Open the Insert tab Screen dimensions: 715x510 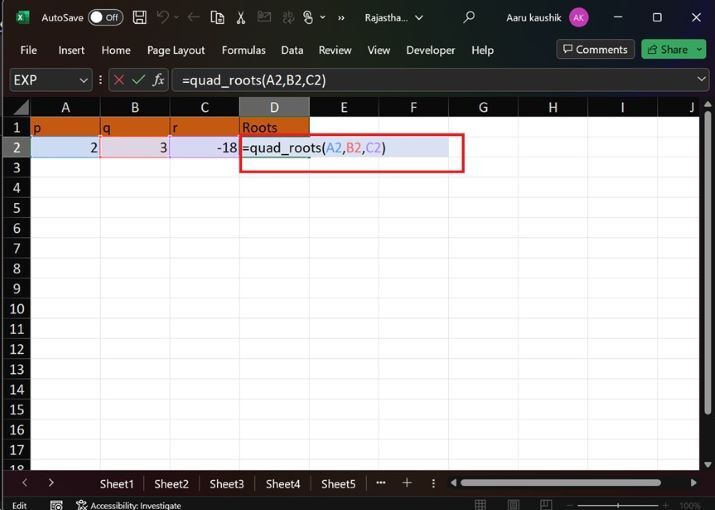click(x=71, y=50)
